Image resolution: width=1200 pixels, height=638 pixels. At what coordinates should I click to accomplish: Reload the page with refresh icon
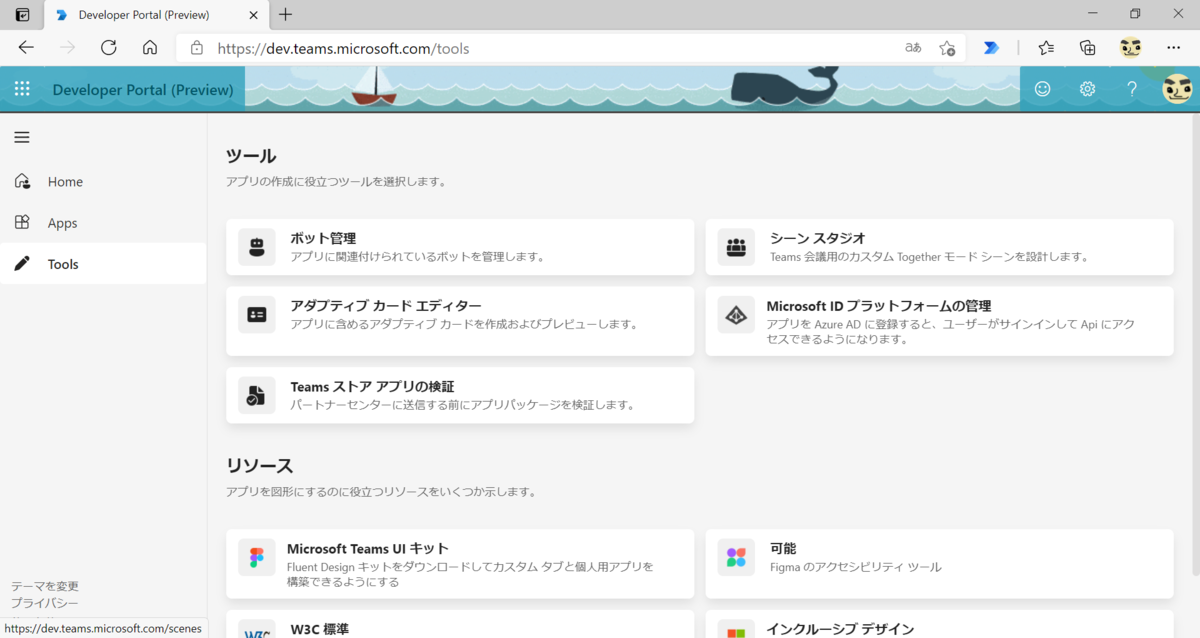[x=109, y=47]
